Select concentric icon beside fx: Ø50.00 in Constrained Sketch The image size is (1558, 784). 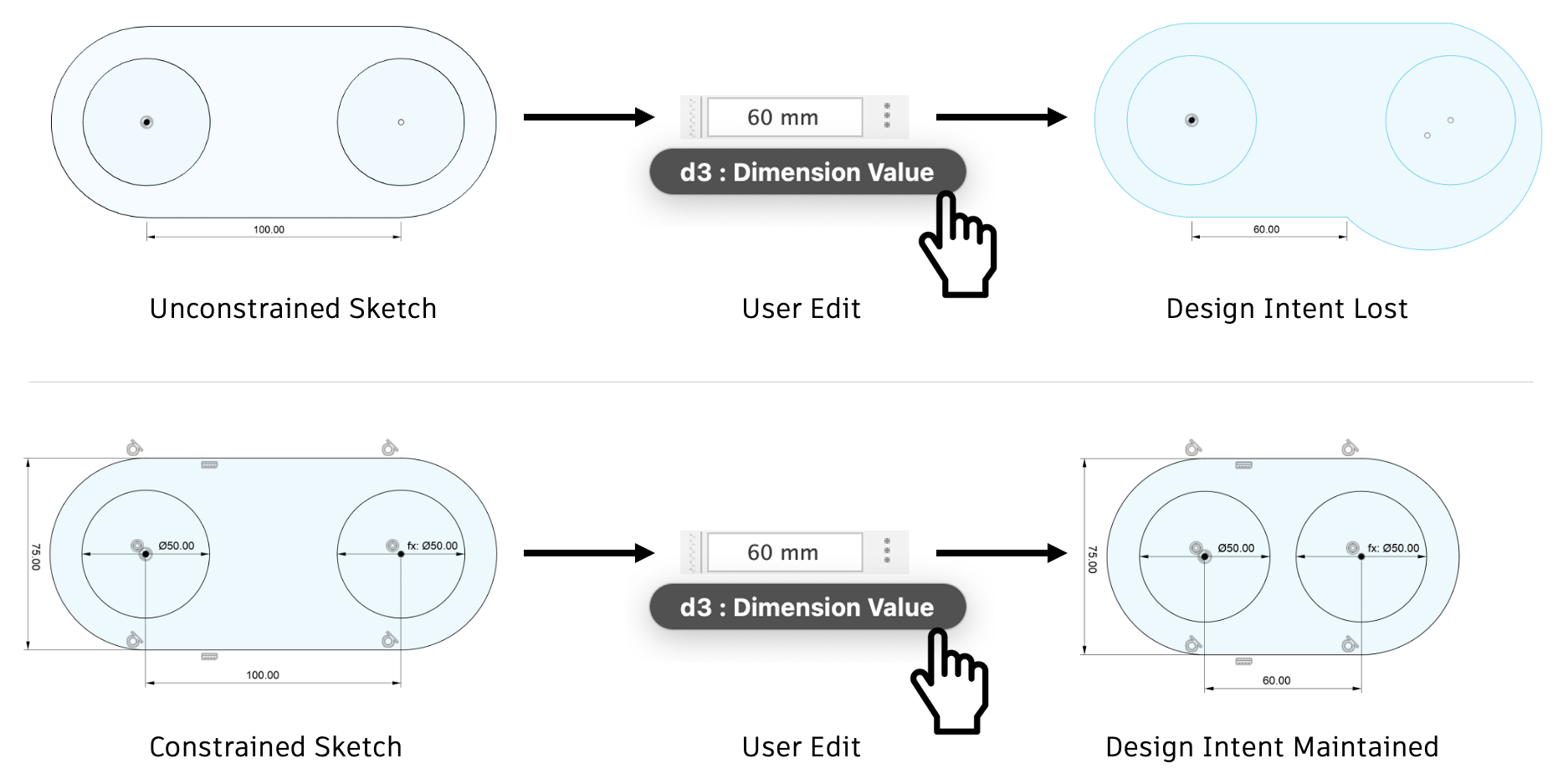(x=392, y=546)
